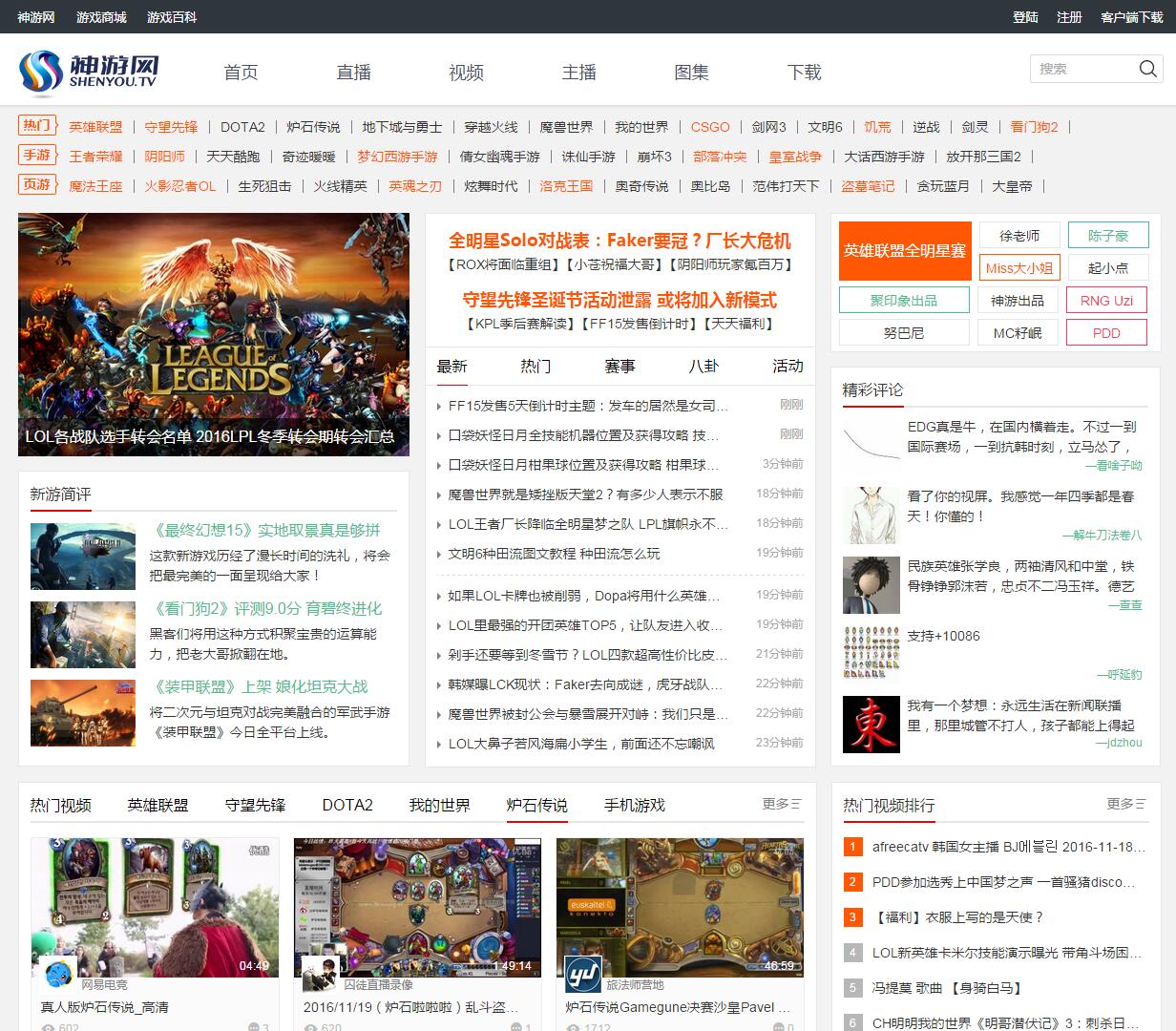Select 手机游戏 tab in video section

pos(635,805)
